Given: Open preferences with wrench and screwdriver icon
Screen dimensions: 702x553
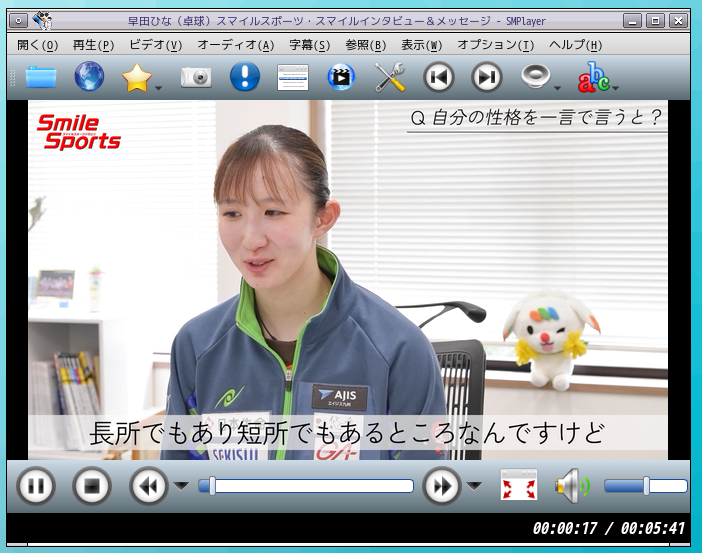Looking at the screenshot, I should [x=390, y=77].
